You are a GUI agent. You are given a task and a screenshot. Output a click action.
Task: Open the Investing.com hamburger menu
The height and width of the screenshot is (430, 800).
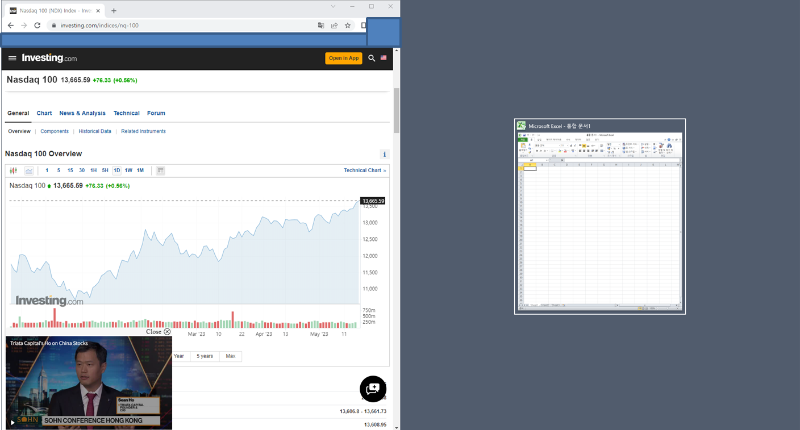(x=12, y=58)
